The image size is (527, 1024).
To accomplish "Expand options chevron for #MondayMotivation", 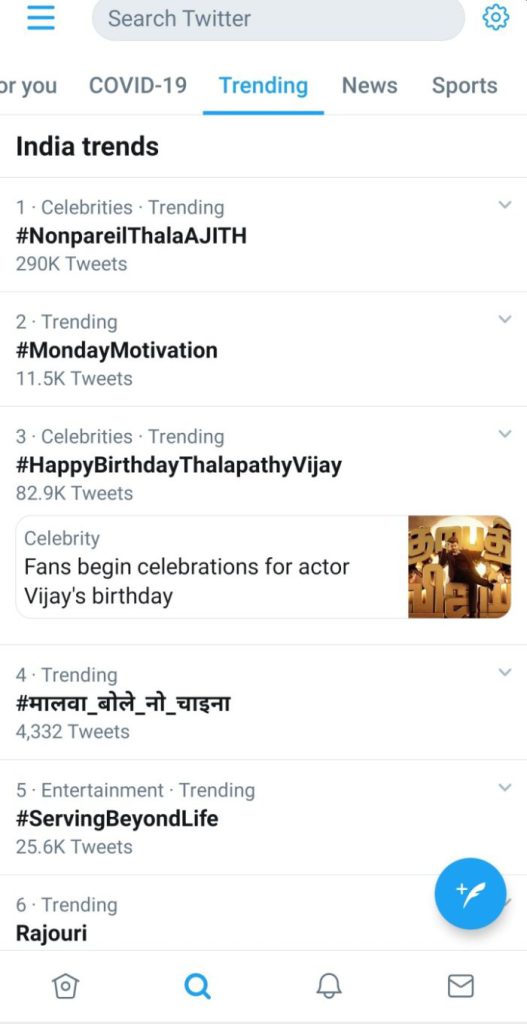I will (x=504, y=319).
